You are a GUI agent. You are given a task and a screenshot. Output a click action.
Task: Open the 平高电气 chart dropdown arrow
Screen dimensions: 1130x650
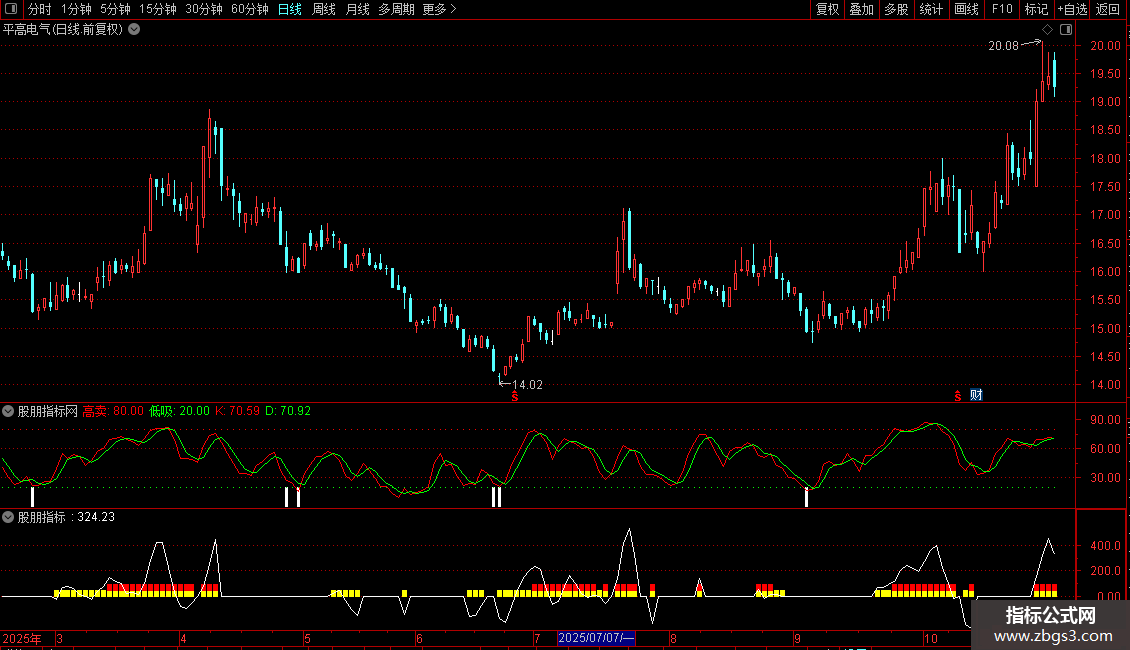134,29
